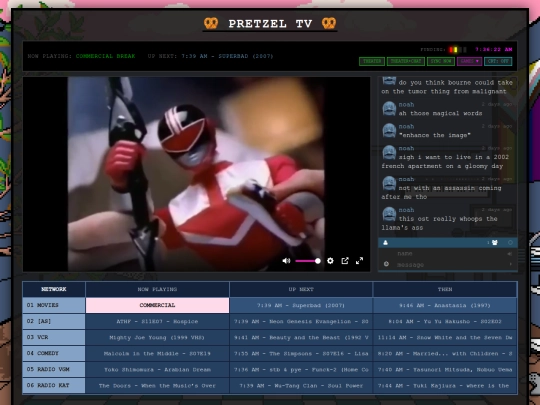The height and width of the screenshot is (405, 540).
Task: Click Married... with Children then cell
Action: click(x=445, y=353)
